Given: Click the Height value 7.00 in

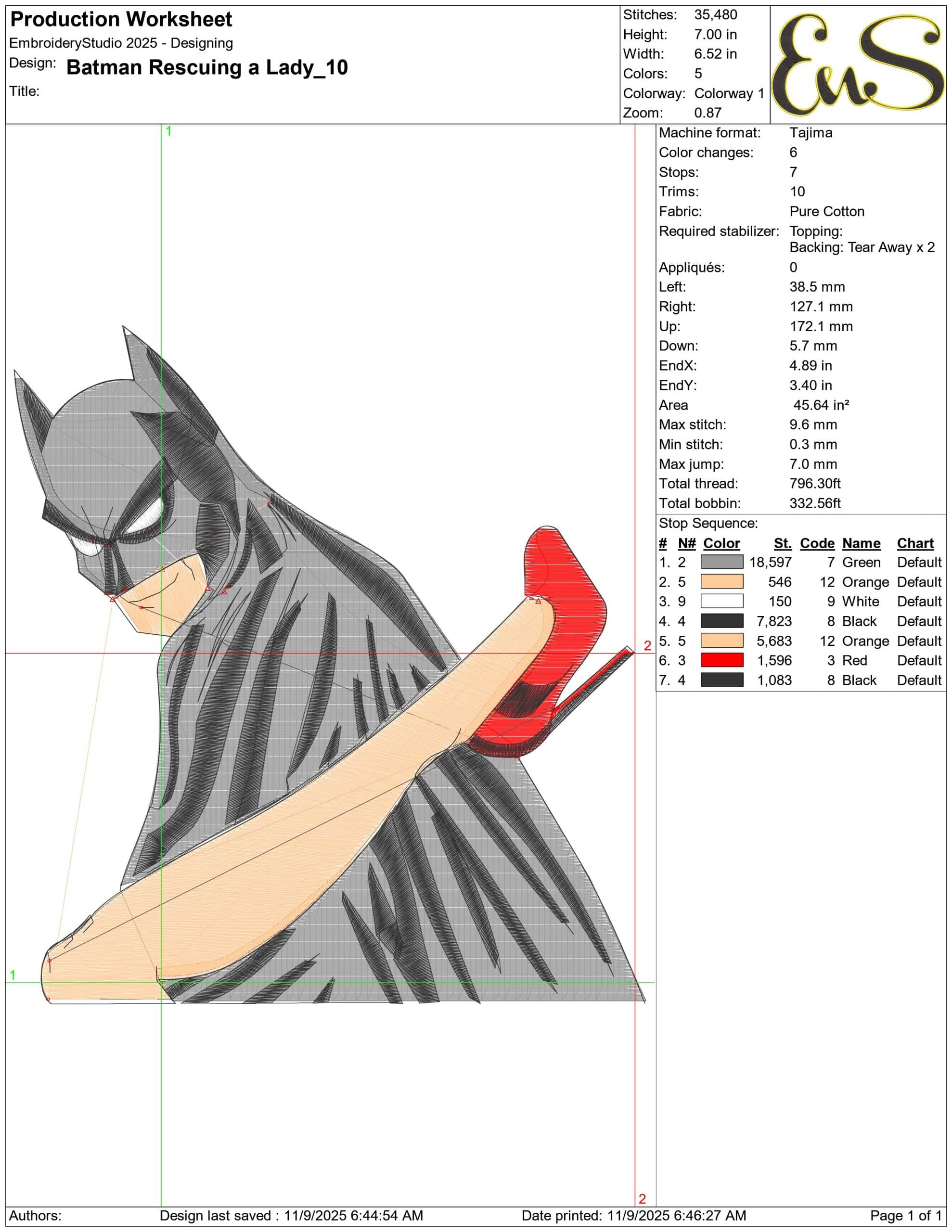Looking at the screenshot, I should click(716, 35).
